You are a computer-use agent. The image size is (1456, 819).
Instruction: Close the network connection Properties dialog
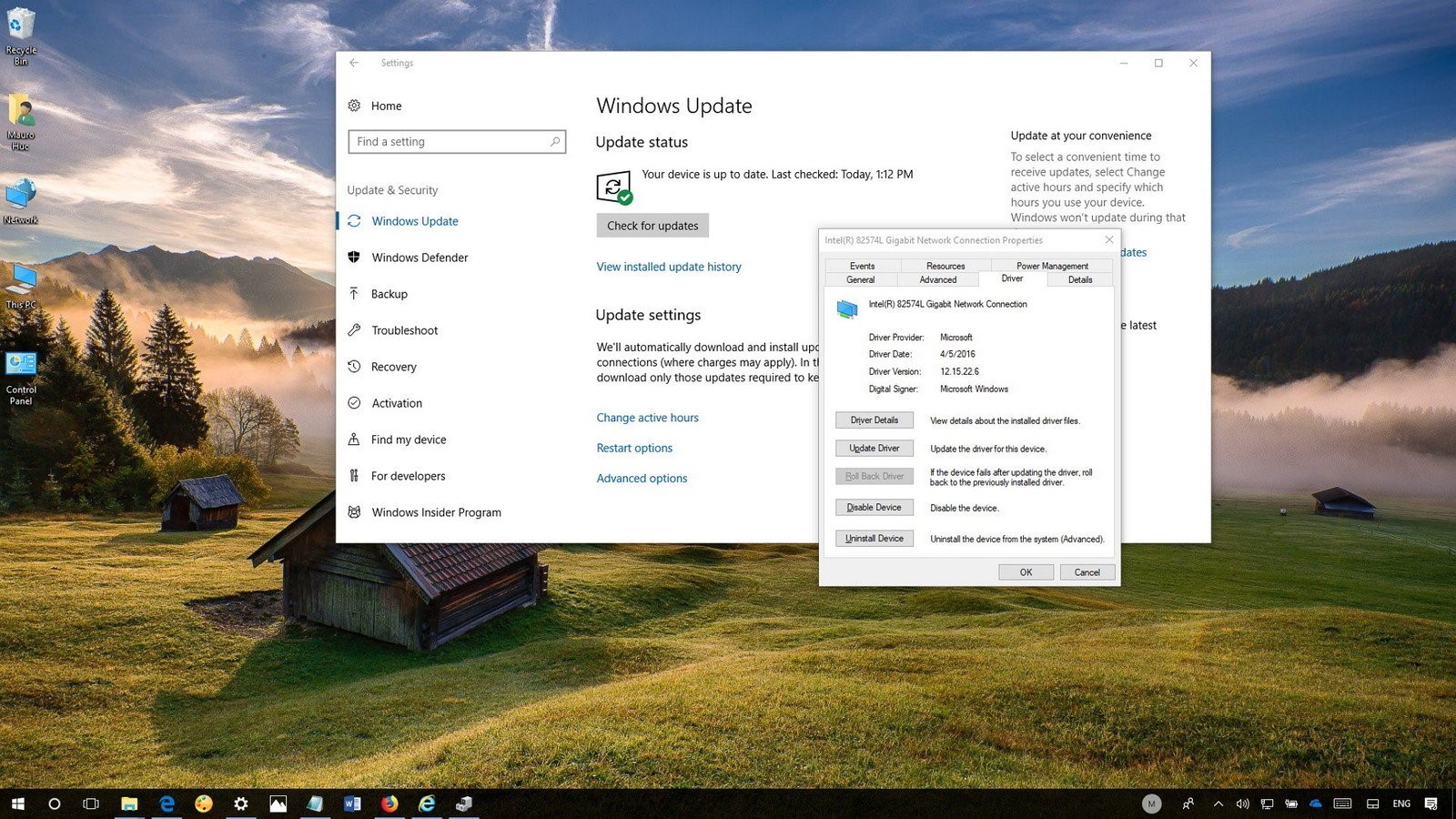(x=1109, y=240)
